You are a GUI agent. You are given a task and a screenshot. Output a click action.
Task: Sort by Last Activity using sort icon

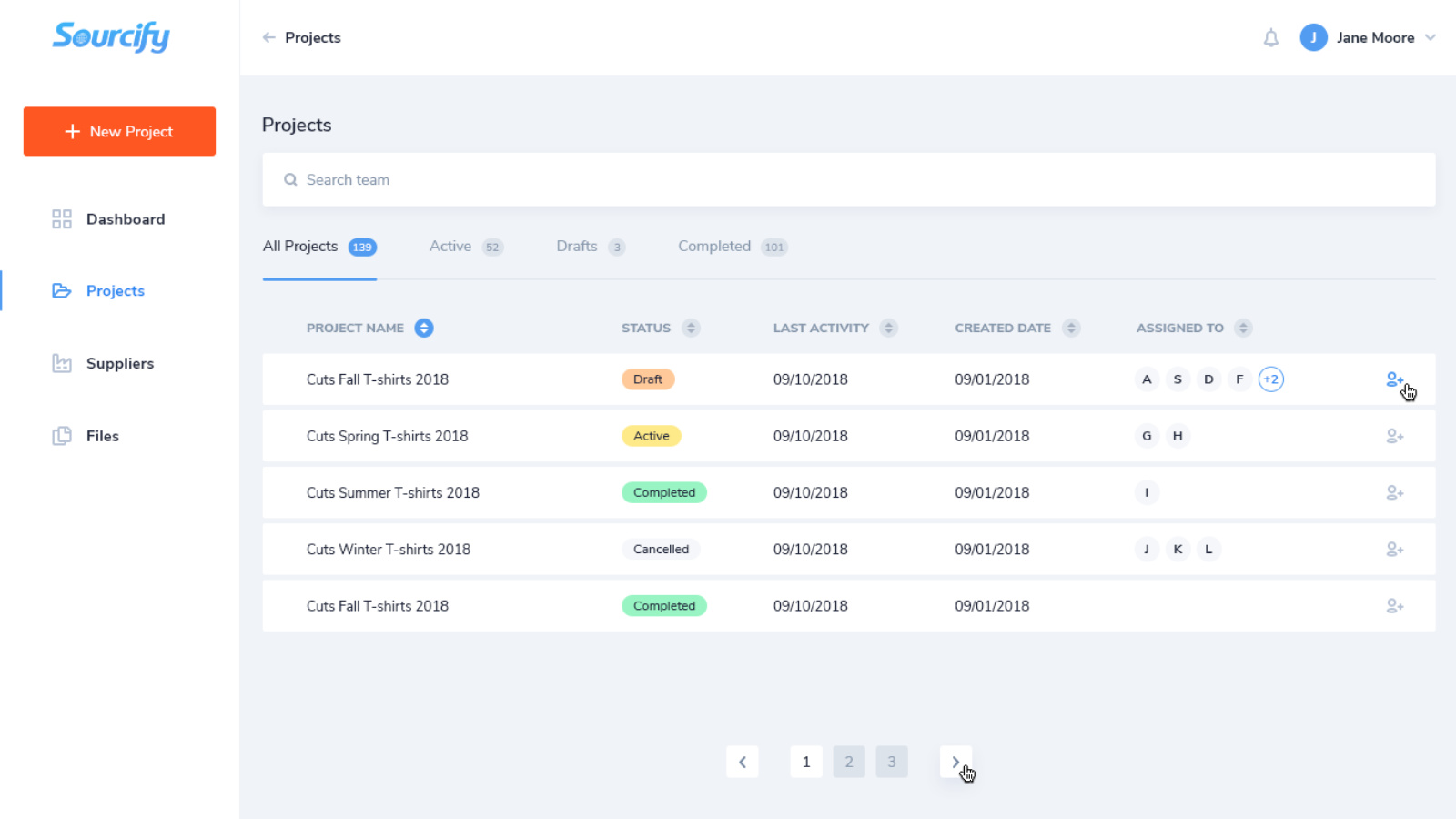(889, 328)
